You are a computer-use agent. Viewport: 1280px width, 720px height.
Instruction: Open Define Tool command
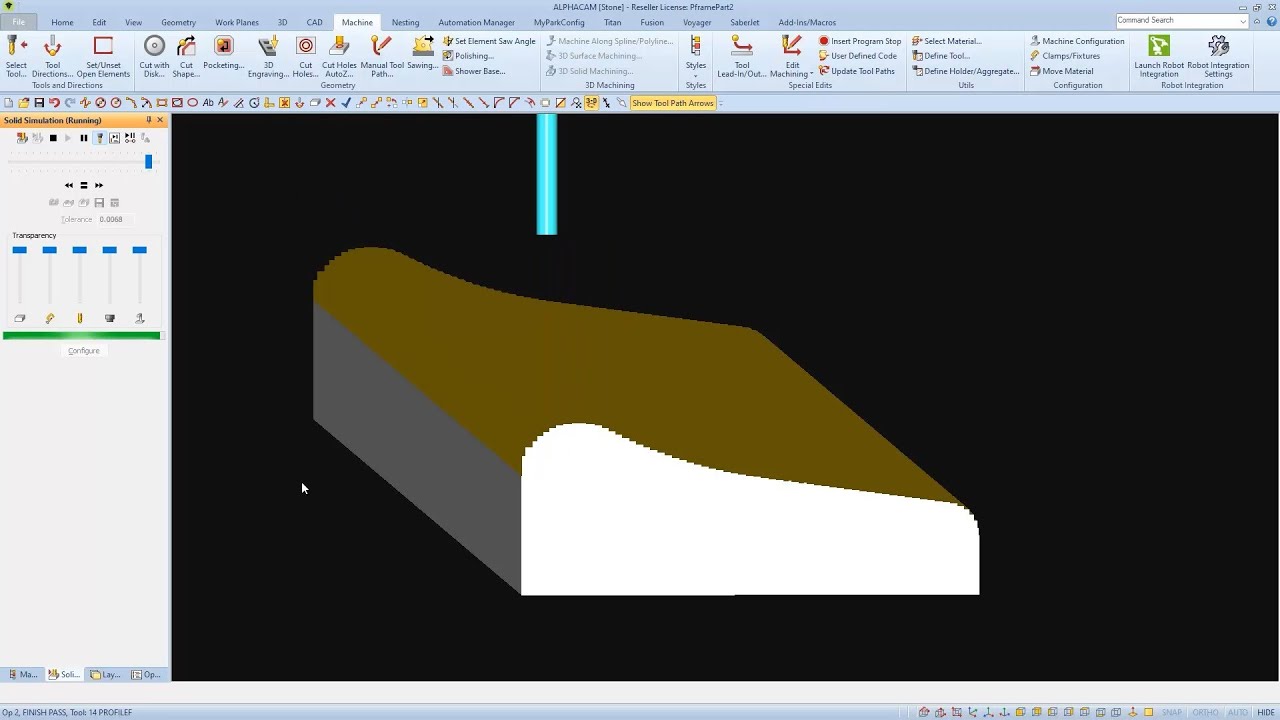tap(940, 56)
